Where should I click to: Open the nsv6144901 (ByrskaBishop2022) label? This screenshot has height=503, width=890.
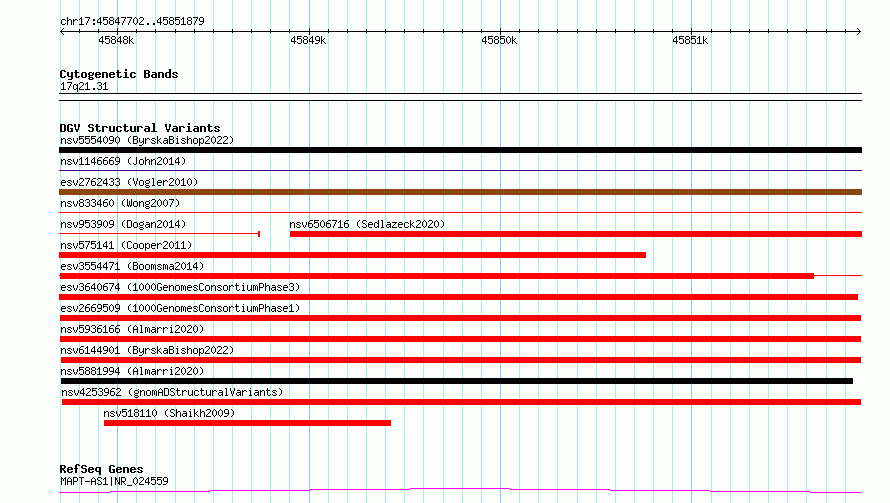coord(147,350)
